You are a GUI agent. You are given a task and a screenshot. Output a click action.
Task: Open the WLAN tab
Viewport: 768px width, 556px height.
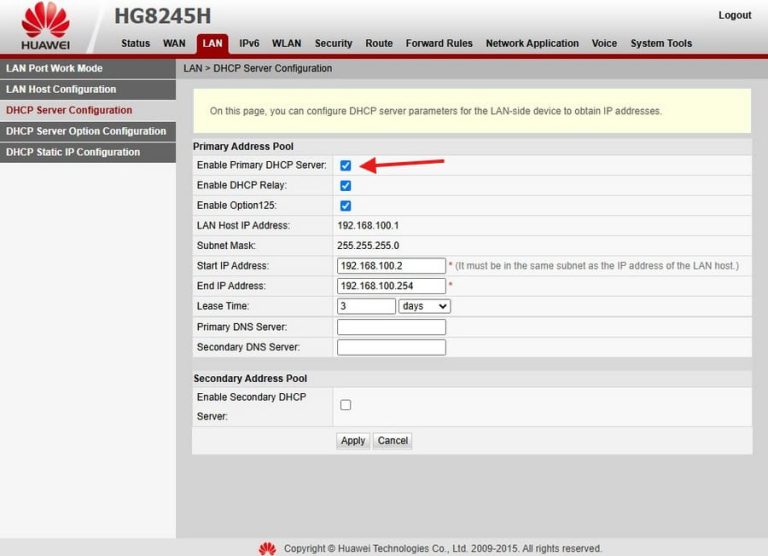[286, 44]
